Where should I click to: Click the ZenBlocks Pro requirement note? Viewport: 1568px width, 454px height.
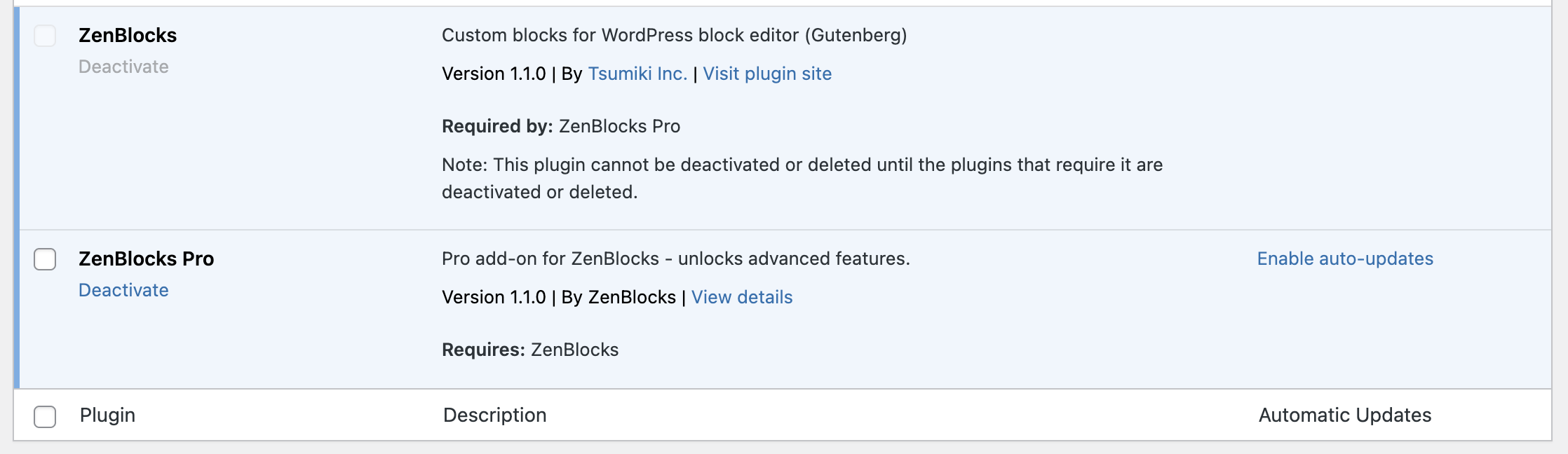[x=529, y=349]
